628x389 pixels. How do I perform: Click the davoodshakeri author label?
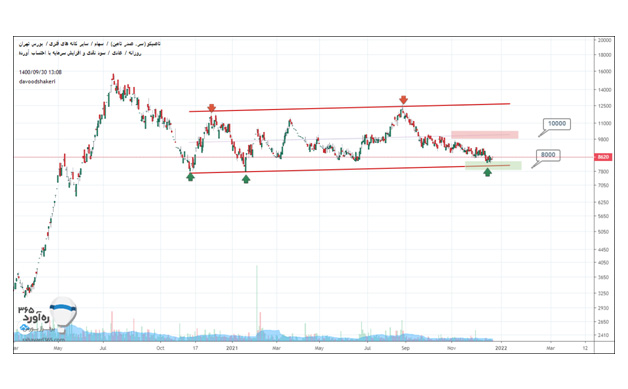[37, 81]
